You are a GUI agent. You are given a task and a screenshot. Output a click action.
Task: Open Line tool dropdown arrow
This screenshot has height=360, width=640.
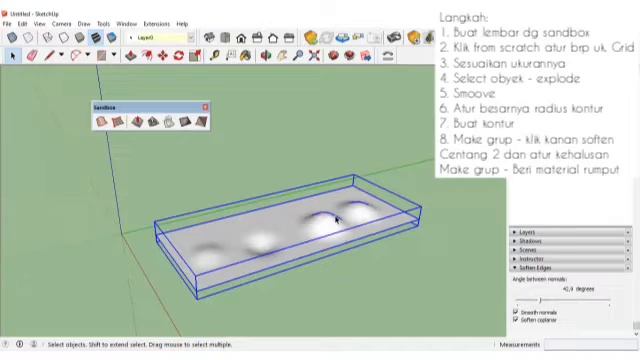point(62,54)
